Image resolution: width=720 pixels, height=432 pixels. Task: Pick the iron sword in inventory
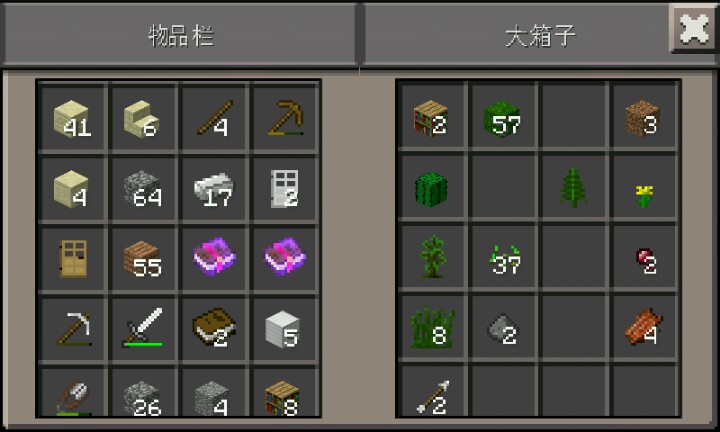click(143, 329)
